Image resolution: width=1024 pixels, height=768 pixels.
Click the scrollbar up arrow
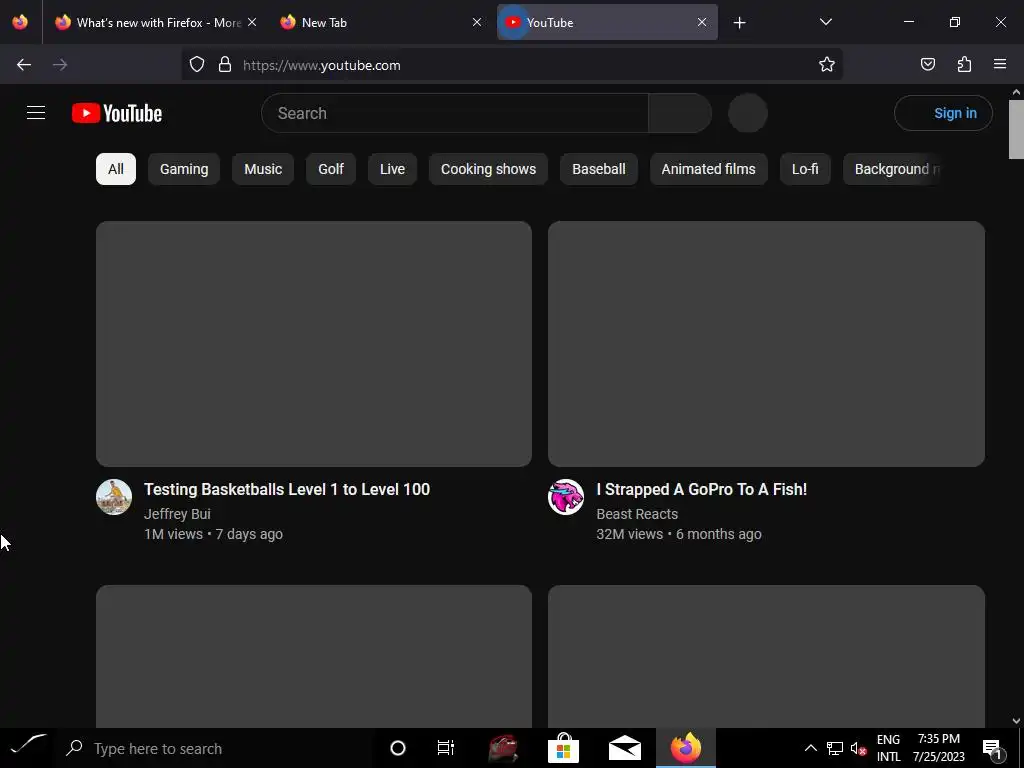click(1016, 92)
